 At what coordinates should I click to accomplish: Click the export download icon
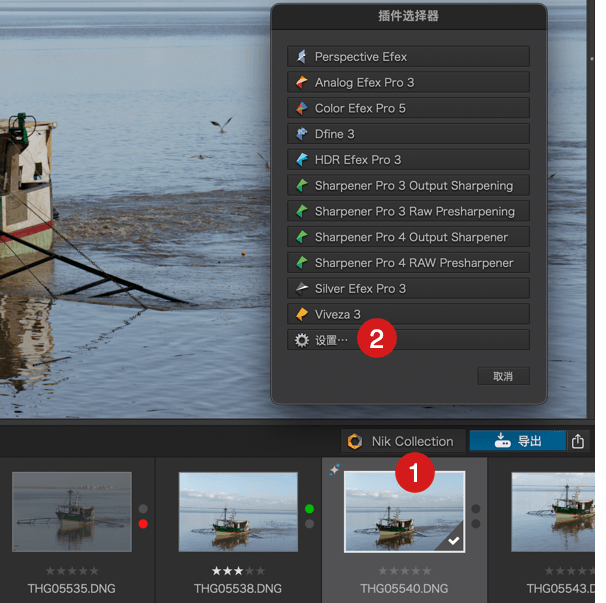coord(502,441)
